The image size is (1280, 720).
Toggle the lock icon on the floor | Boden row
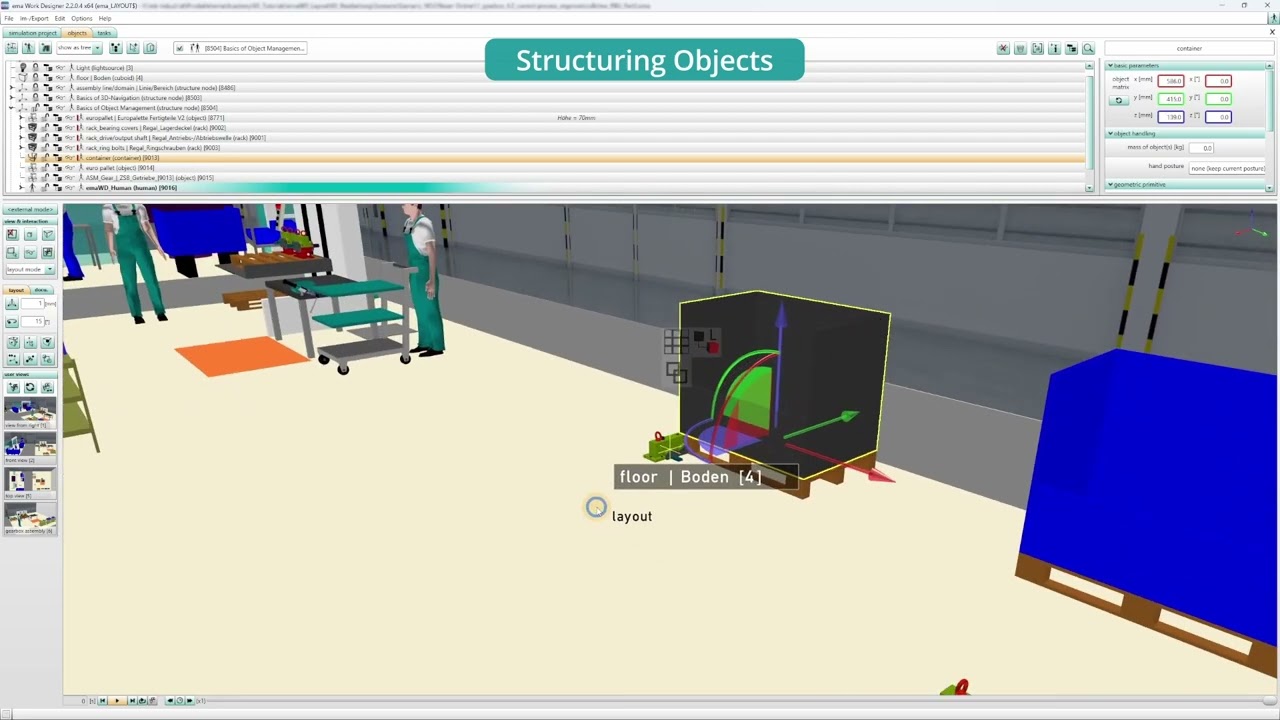pos(35,78)
